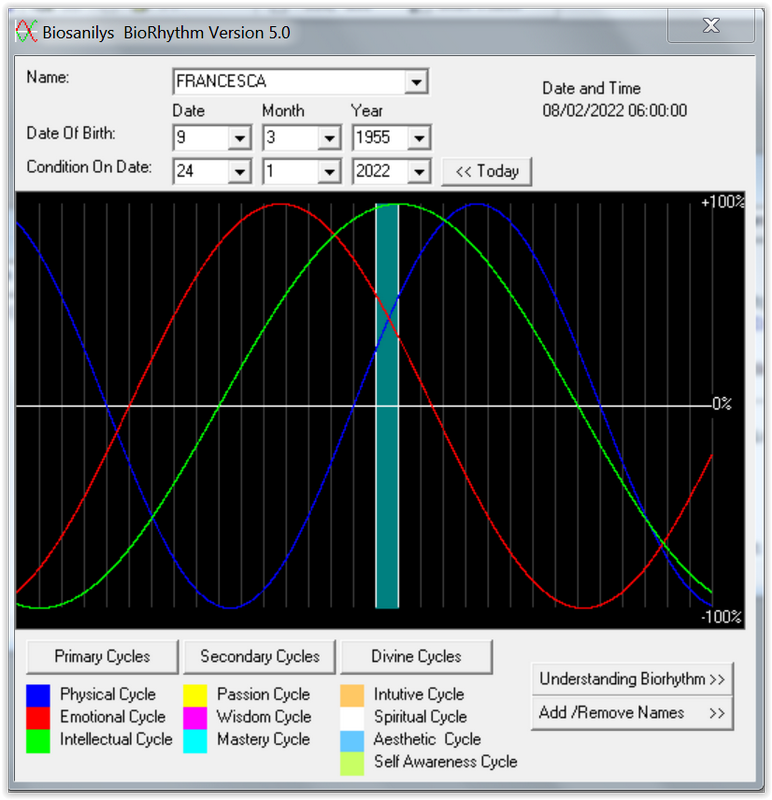Show the Divine Cycles

(x=416, y=656)
